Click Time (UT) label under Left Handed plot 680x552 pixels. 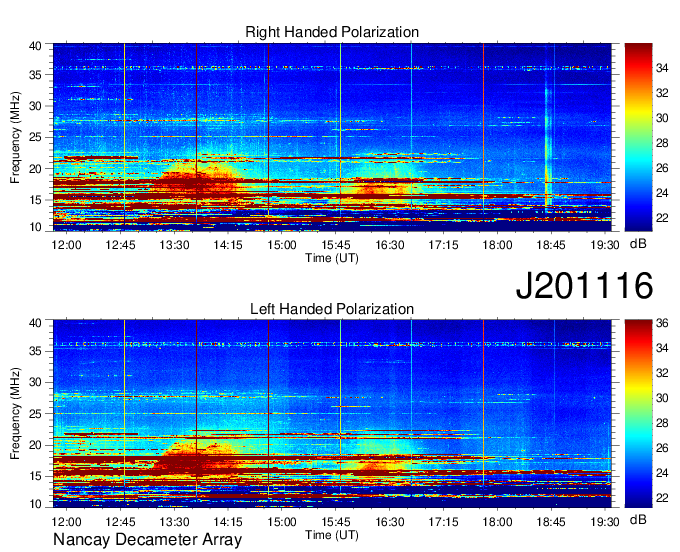point(332,535)
